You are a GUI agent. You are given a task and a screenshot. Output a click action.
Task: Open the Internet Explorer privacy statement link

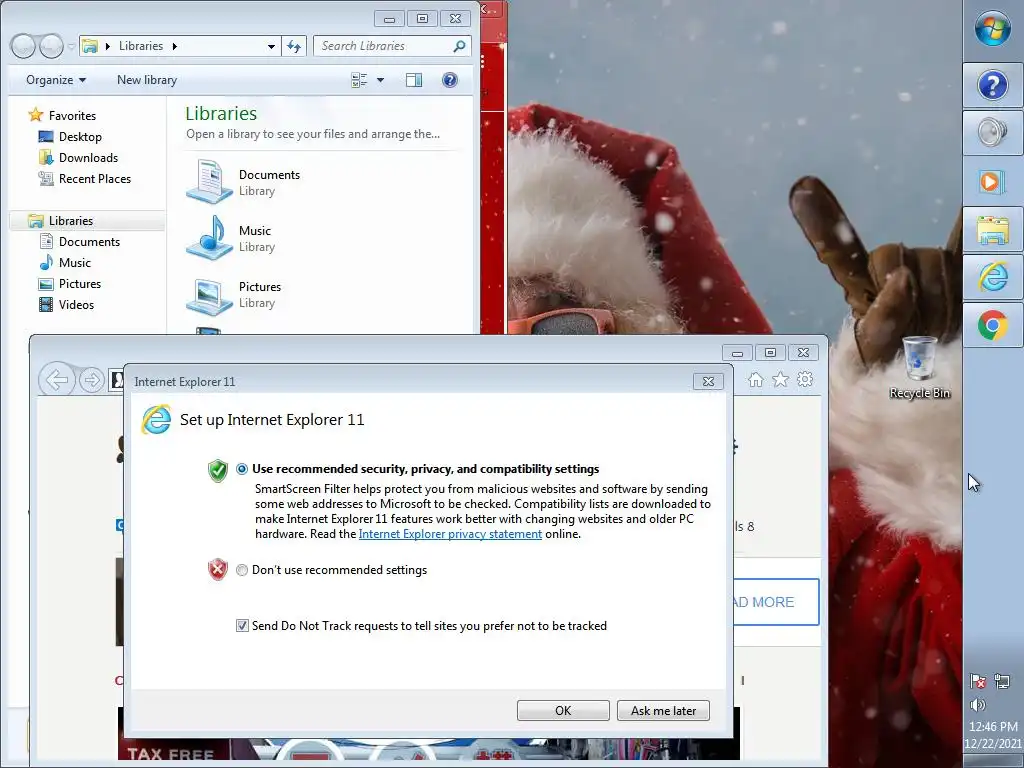tap(450, 534)
